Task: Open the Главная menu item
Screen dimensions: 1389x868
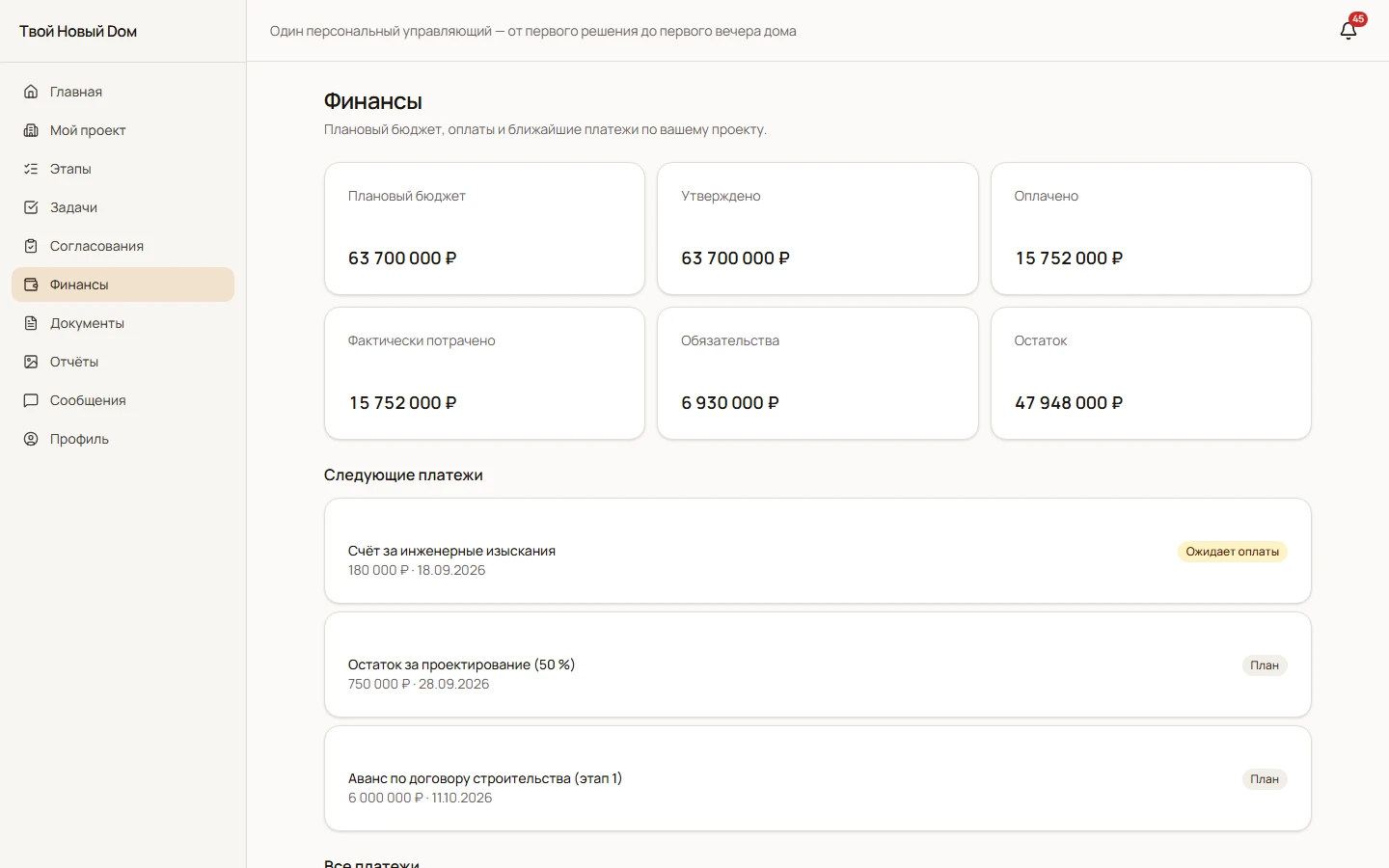Action: tap(123, 92)
